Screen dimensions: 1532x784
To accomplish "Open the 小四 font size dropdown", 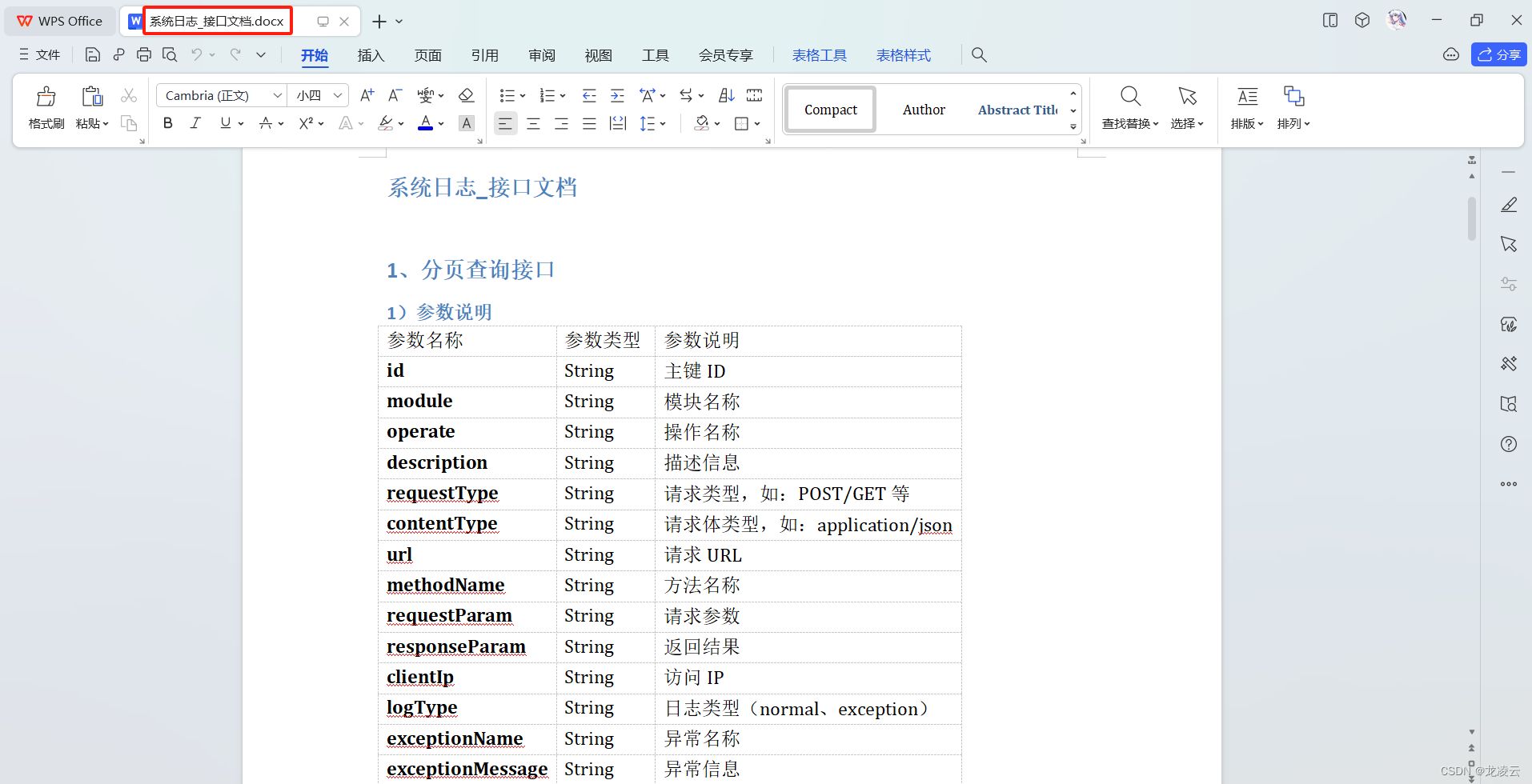I will (335, 94).
